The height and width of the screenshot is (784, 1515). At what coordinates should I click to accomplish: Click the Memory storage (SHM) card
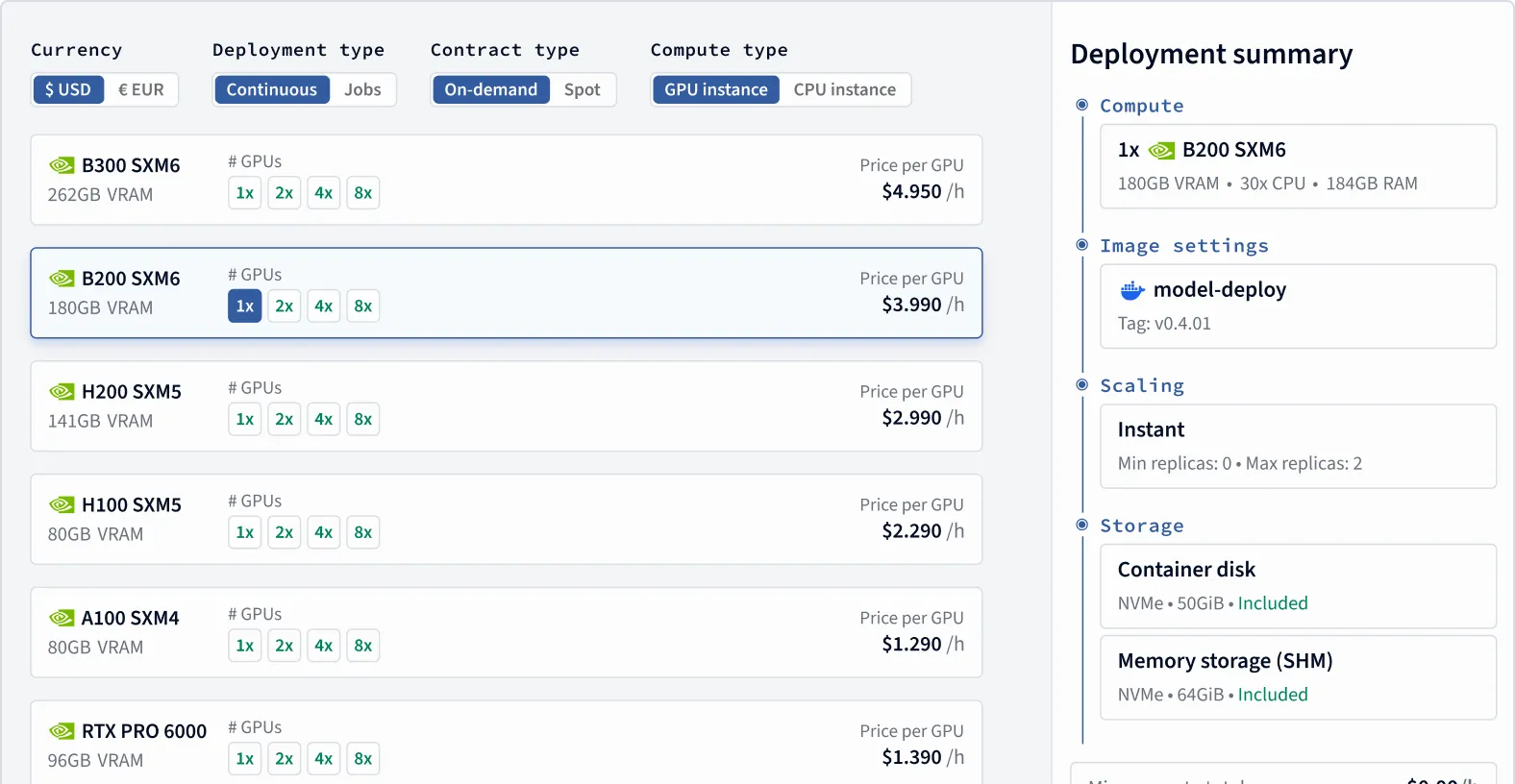(1299, 677)
